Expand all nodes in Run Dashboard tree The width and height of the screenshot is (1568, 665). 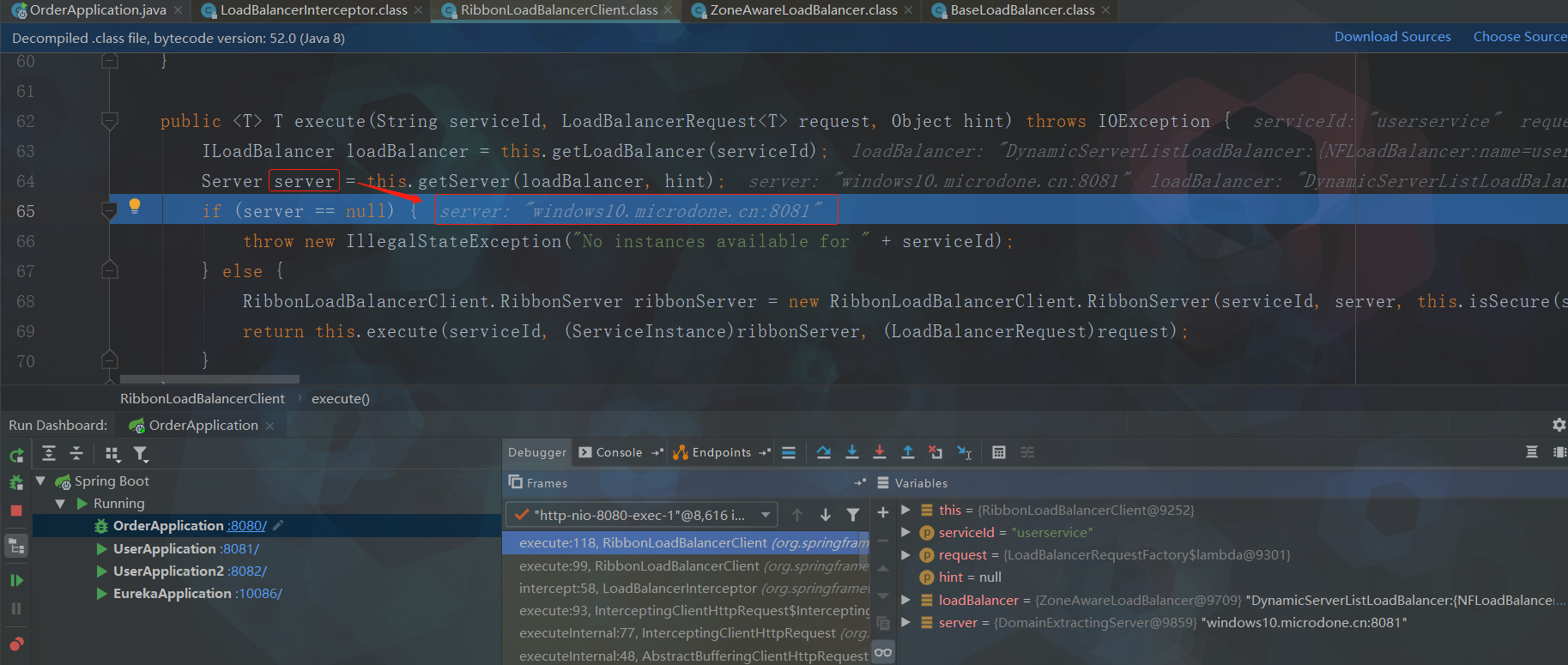point(49,453)
